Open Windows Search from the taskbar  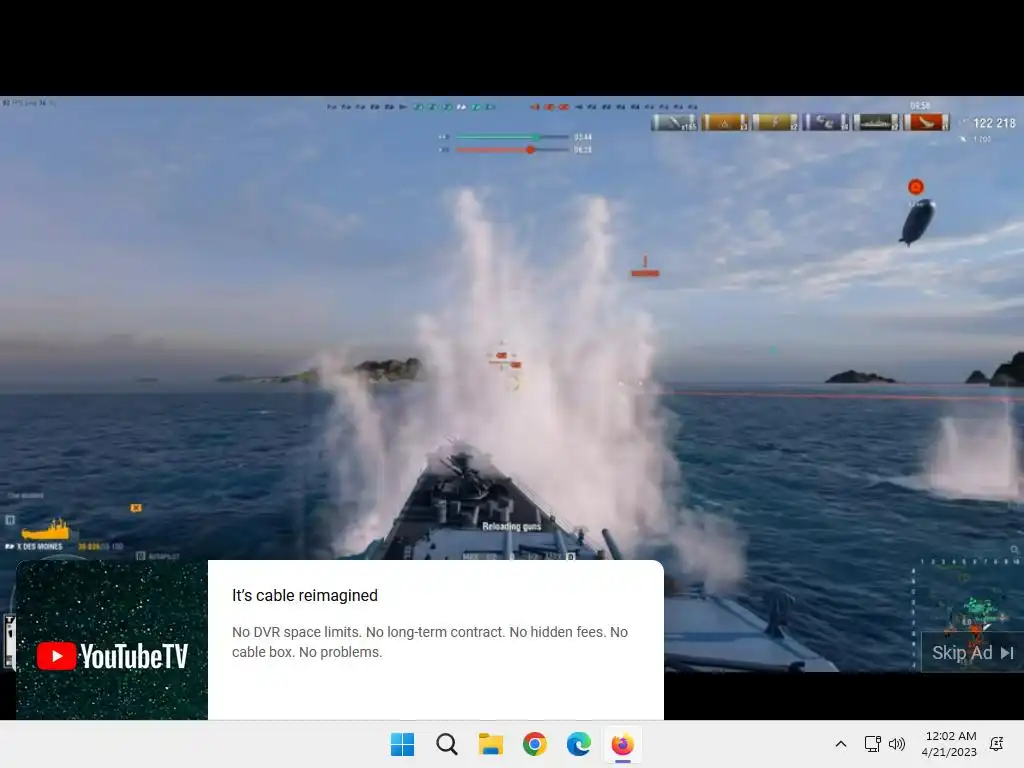tap(447, 744)
